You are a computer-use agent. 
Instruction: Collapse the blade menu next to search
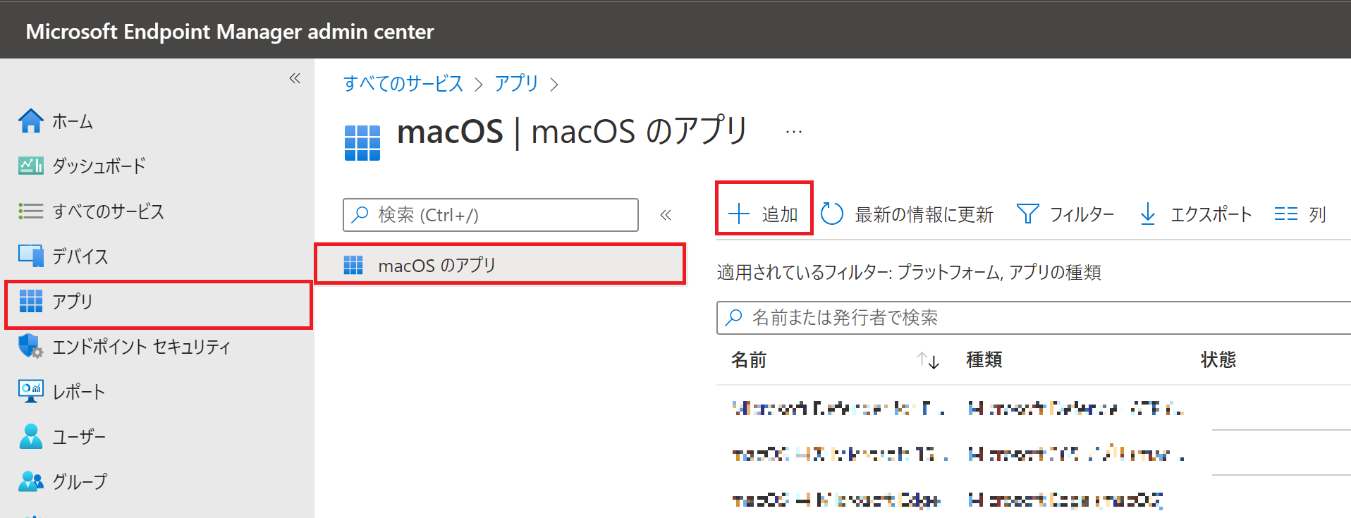point(665,214)
